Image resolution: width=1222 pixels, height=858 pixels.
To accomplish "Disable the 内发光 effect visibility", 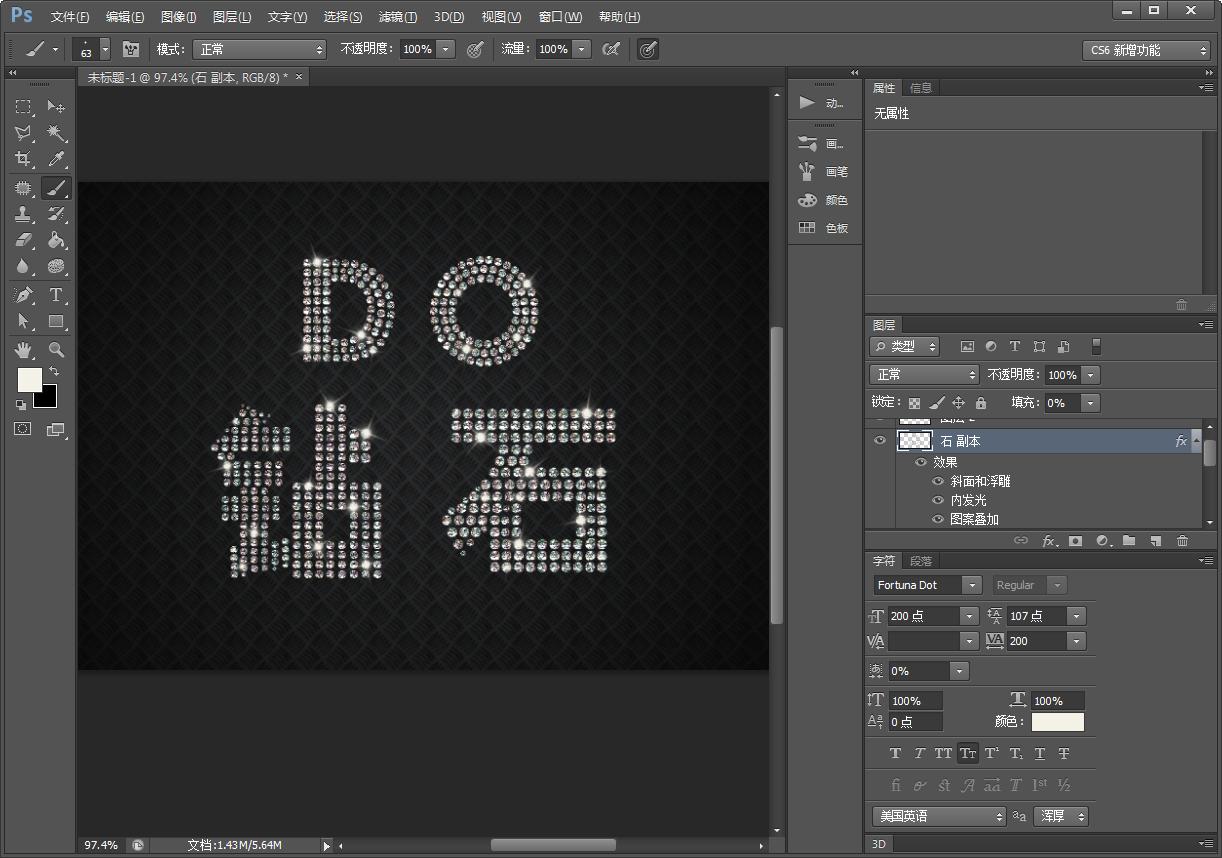I will click(x=937, y=500).
